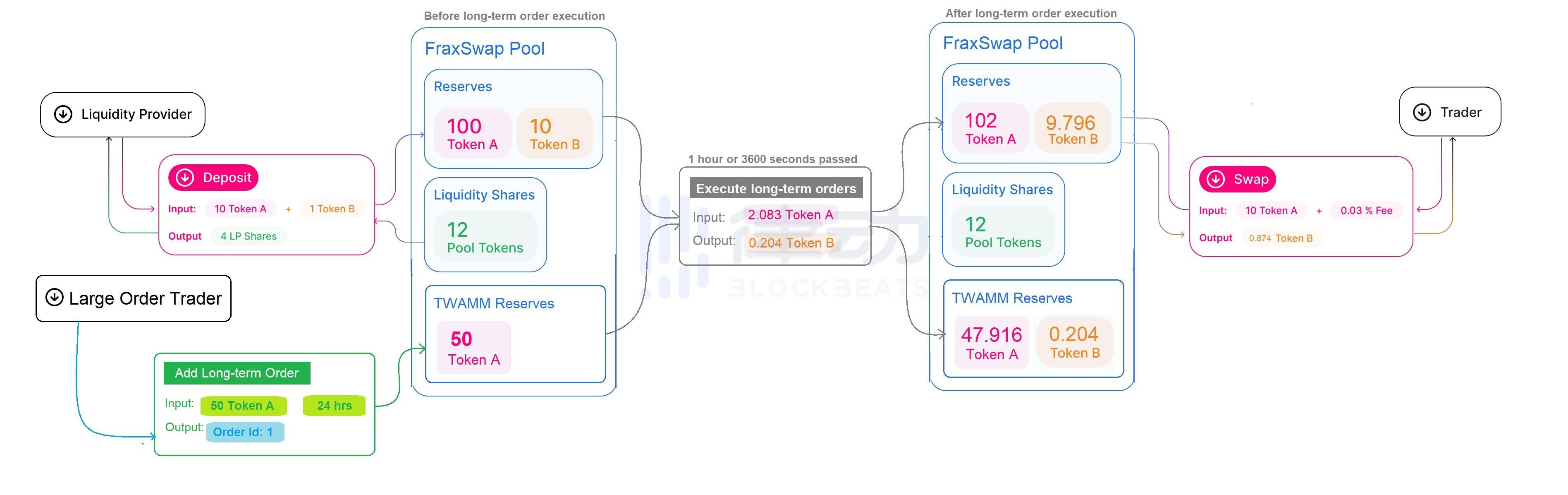1568x495 pixels.
Task: Click the circled arrow icon on Deposit
Action: tap(185, 178)
